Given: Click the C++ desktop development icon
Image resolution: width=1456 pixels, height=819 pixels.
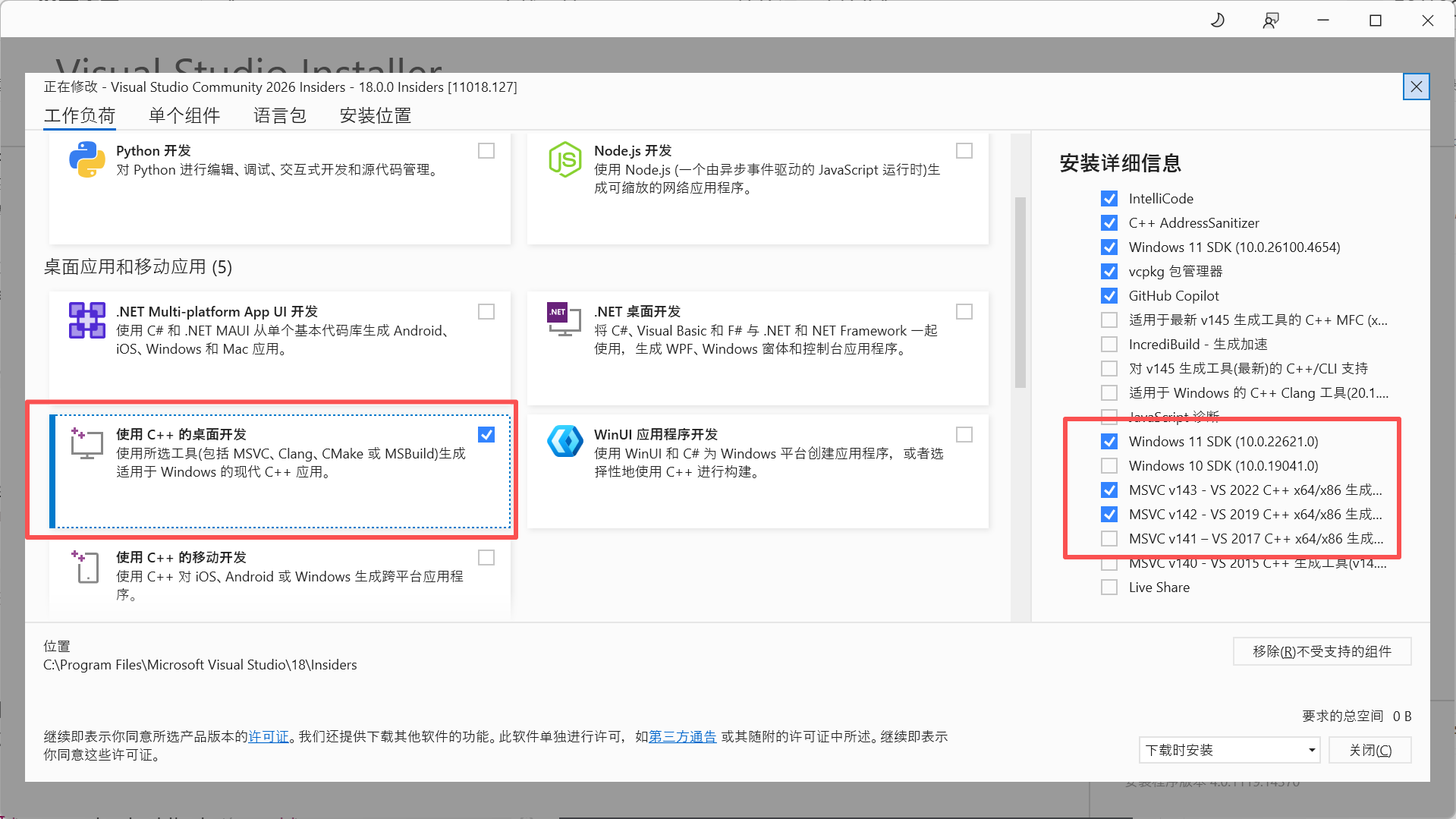Looking at the screenshot, I should (x=87, y=443).
